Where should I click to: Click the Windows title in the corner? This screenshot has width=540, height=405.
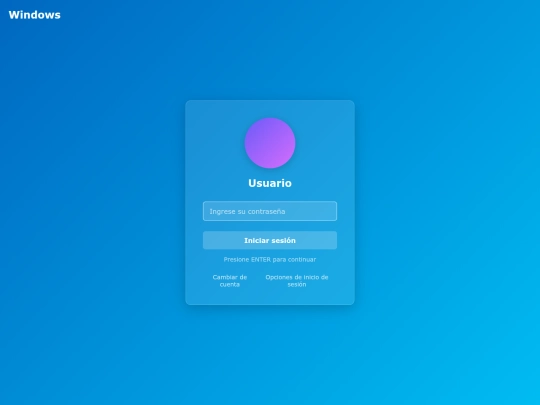(34, 15)
